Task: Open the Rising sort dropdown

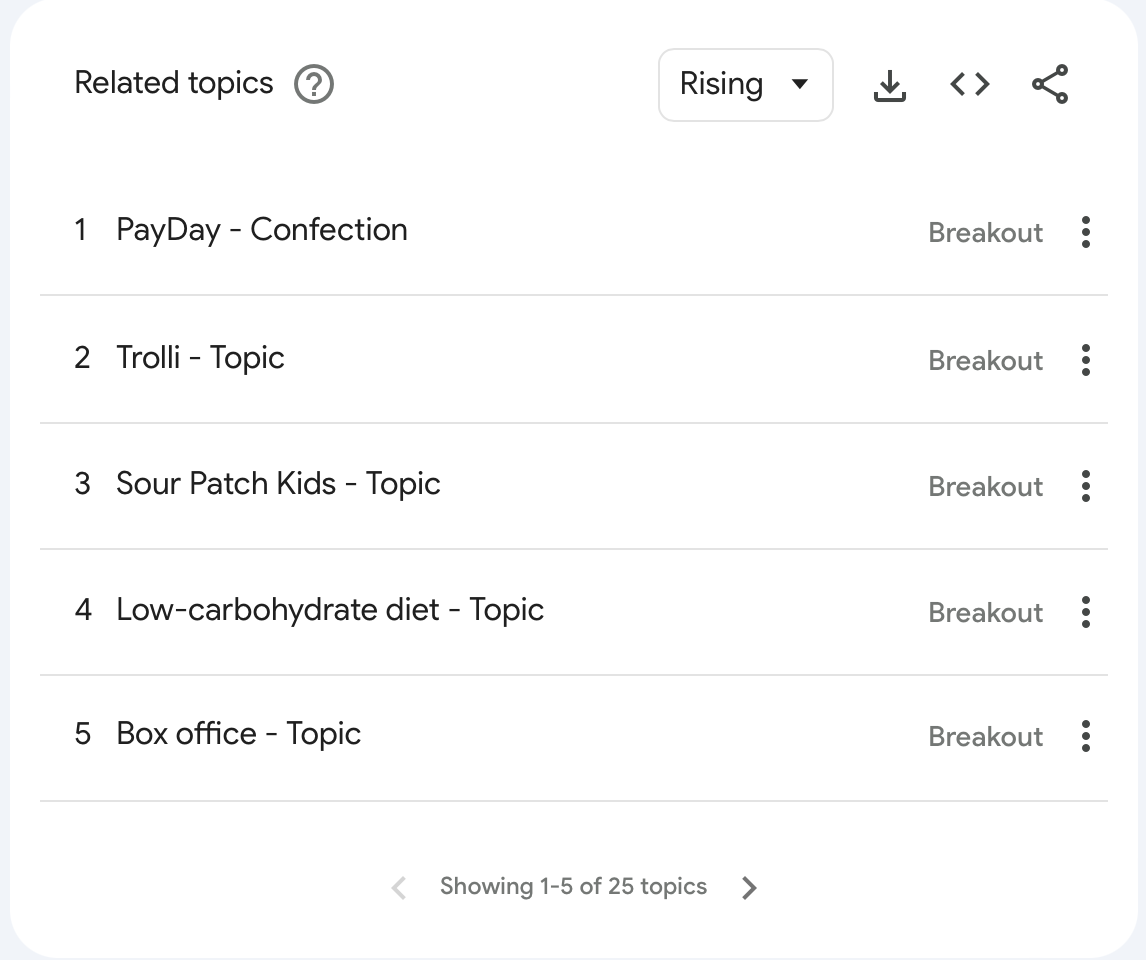Action: 745,85
